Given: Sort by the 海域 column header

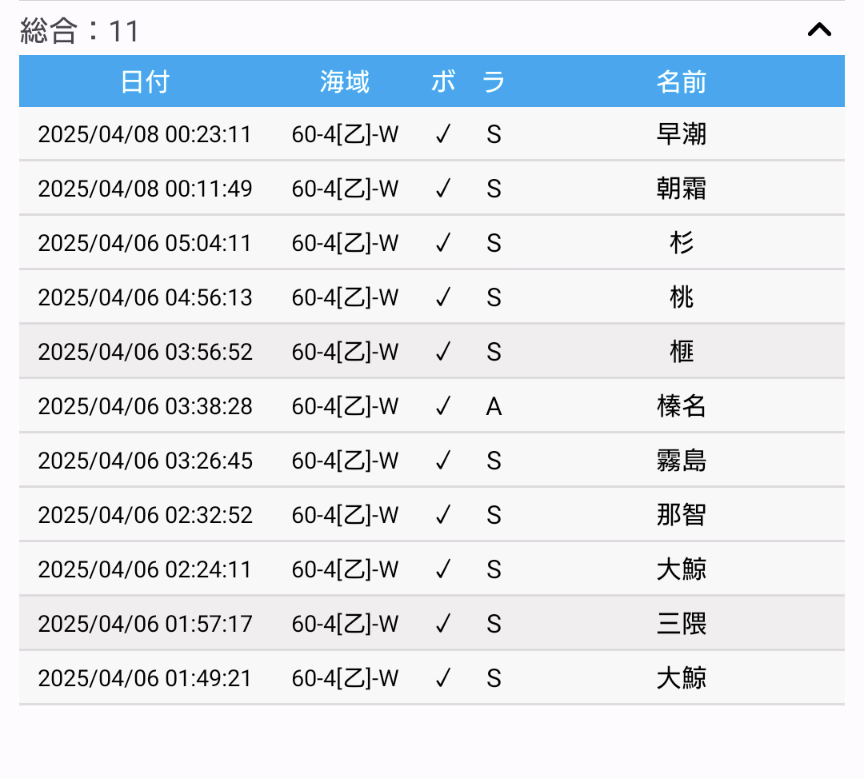Looking at the screenshot, I should 345,82.
